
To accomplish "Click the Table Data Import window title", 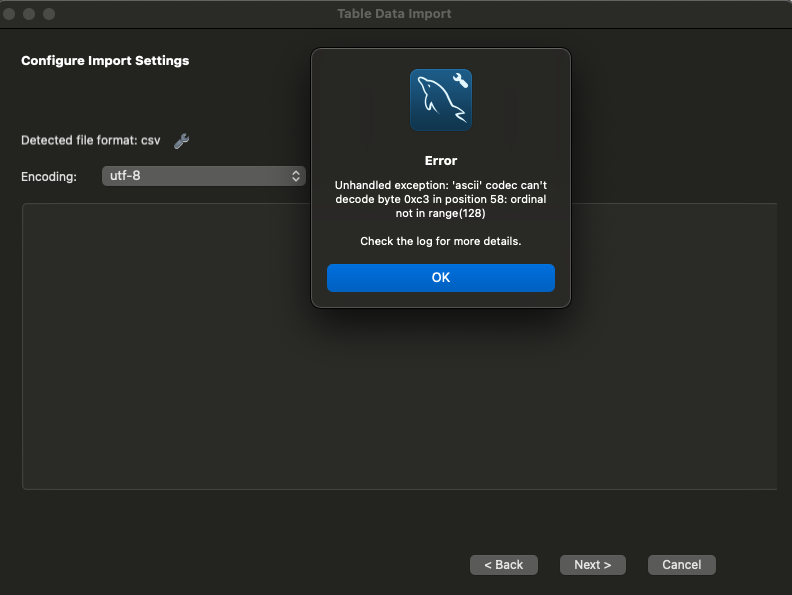I will click(x=394, y=14).
